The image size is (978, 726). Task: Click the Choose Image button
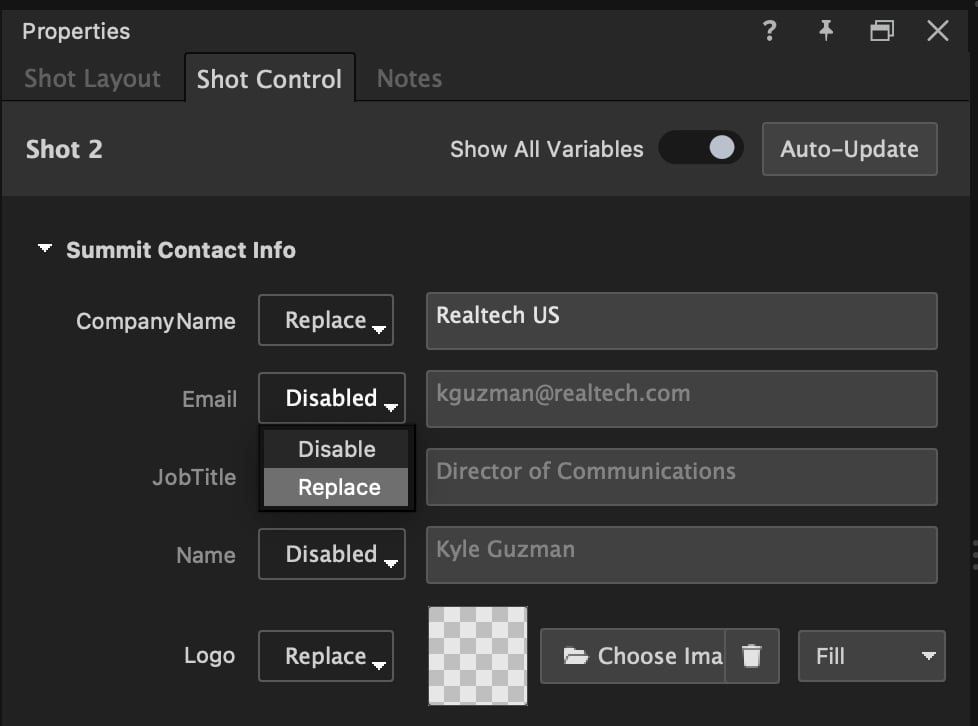632,656
